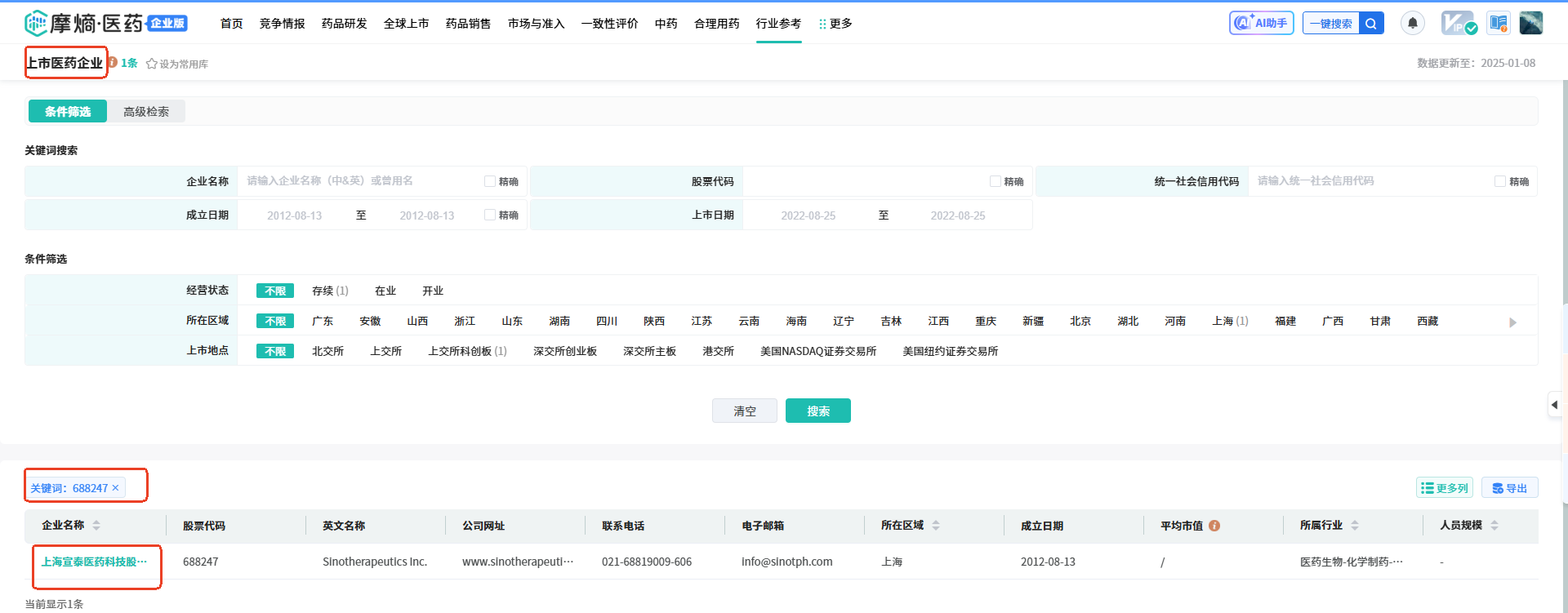This screenshot has width=1568, height=613.
Task: Navigate to 全球上市
Action: tap(407, 24)
